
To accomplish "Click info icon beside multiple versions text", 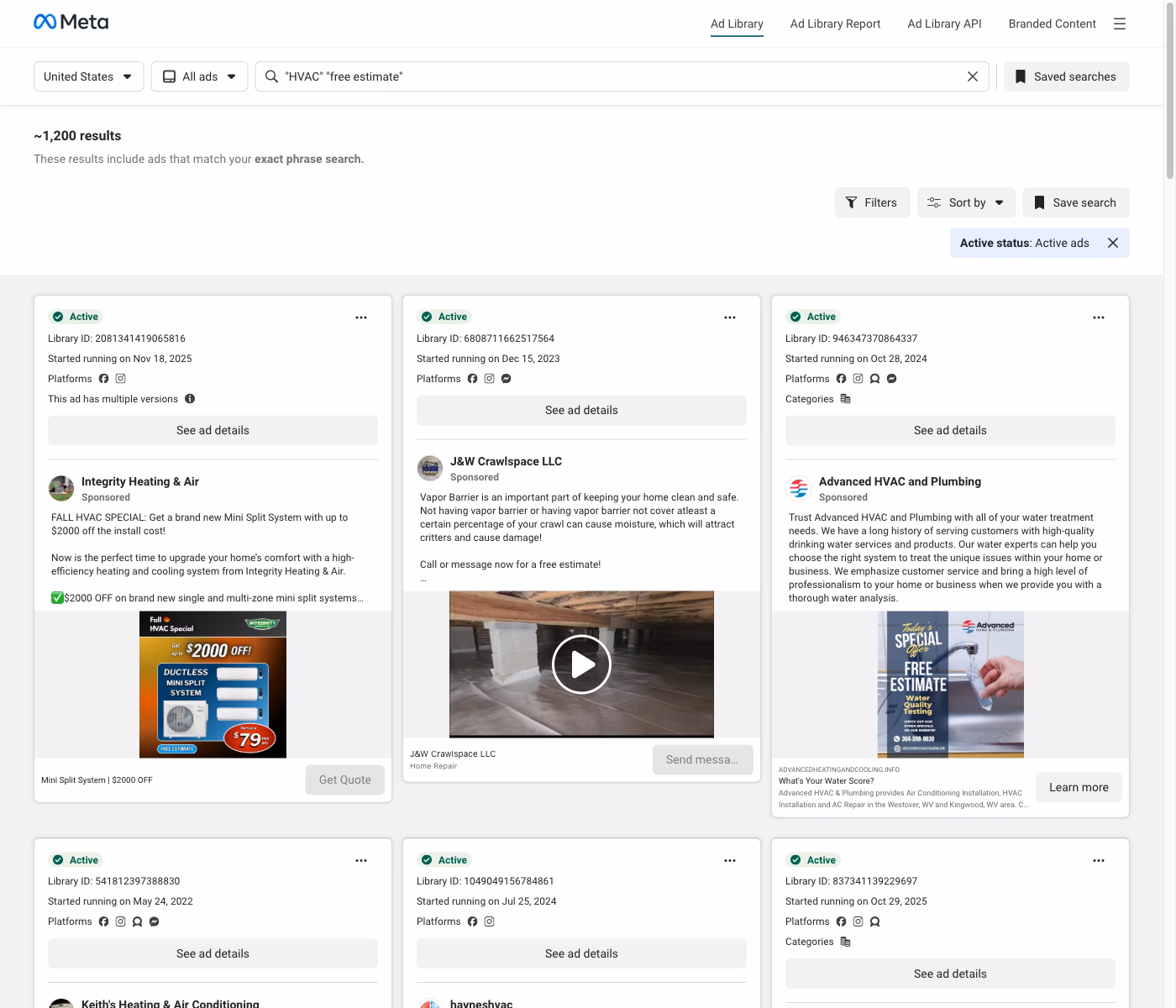I will (x=190, y=399).
